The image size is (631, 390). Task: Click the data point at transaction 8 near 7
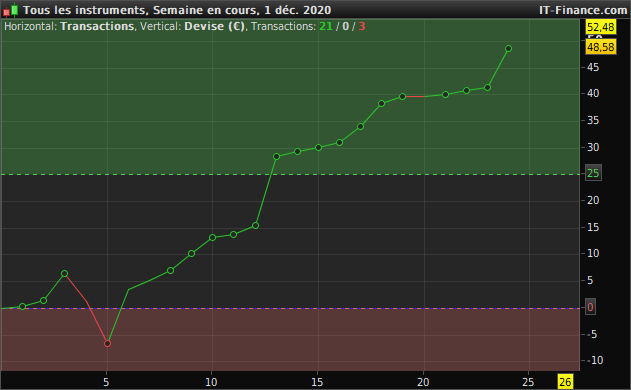coord(170,270)
